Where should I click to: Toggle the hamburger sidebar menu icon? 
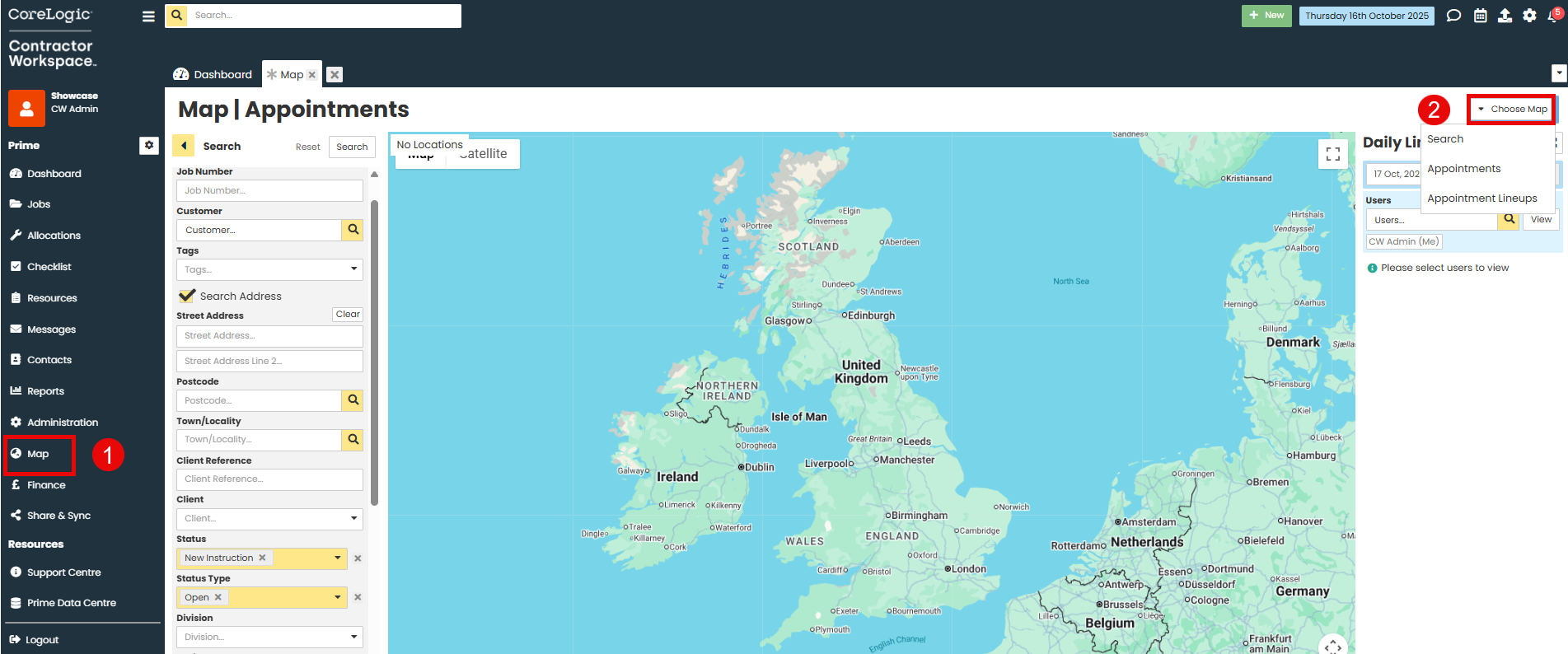pos(148,16)
